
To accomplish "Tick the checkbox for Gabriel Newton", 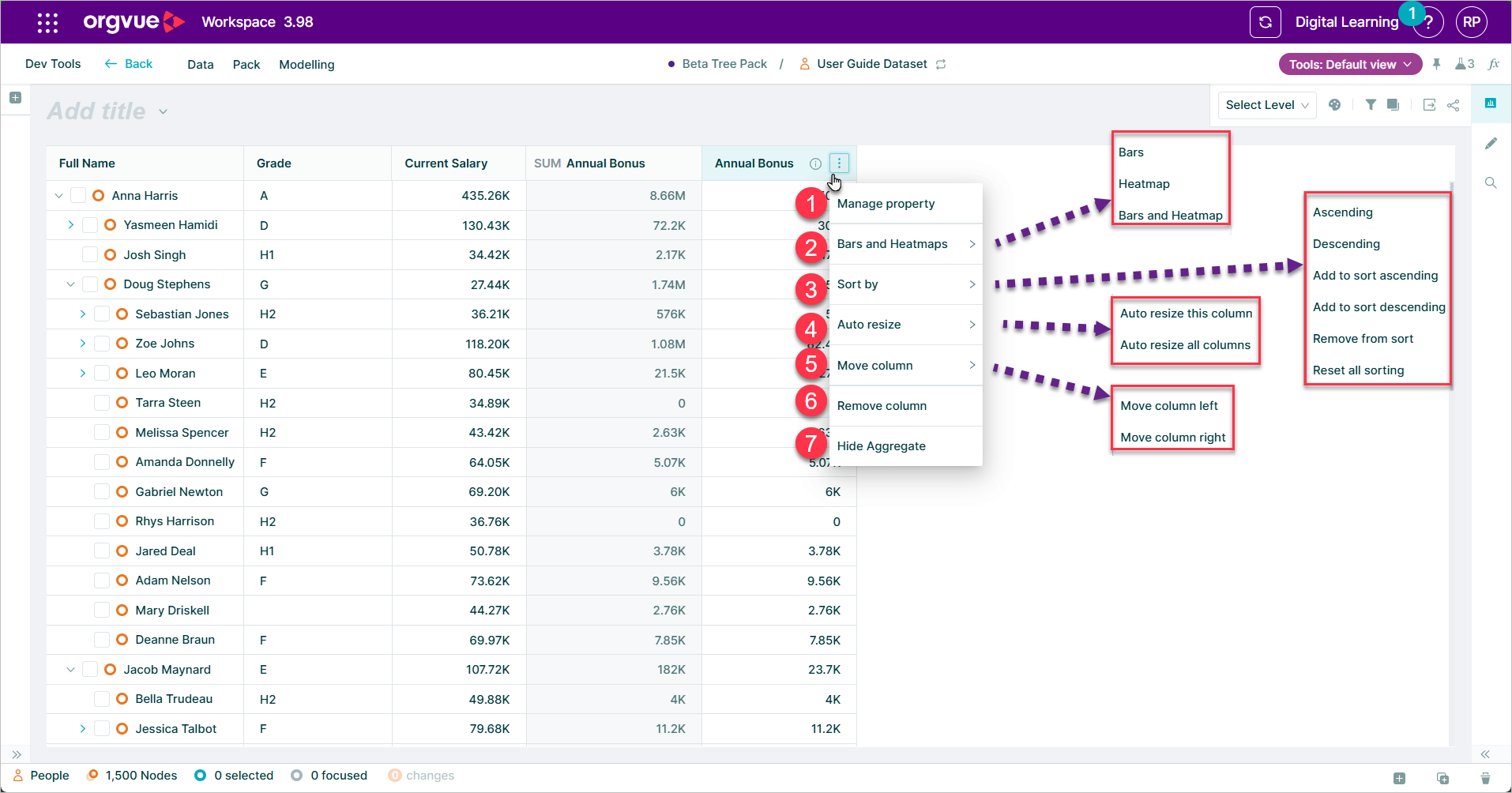I will (x=102, y=491).
